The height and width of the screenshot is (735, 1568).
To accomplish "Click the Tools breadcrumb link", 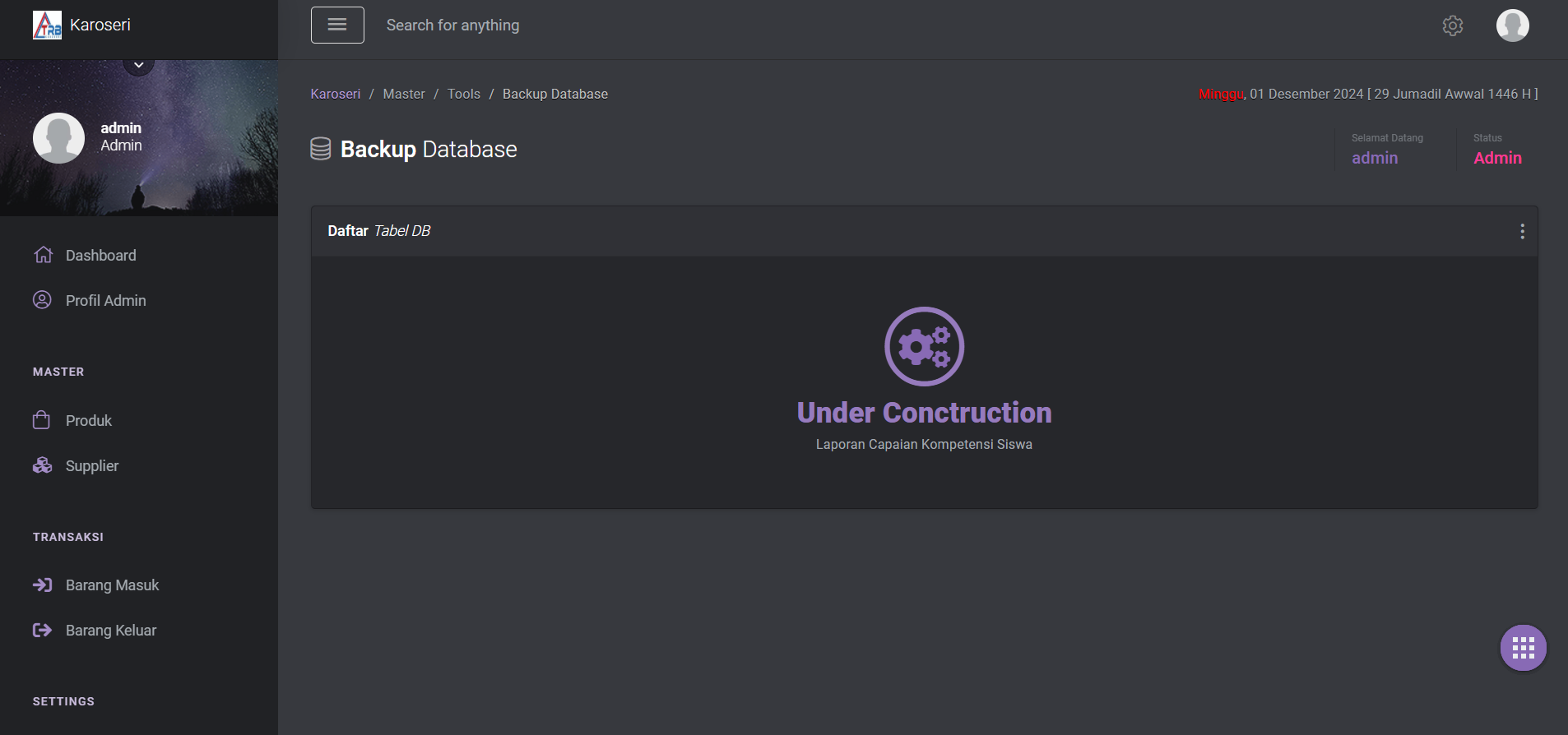I will pyautogui.click(x=463, y=94).
